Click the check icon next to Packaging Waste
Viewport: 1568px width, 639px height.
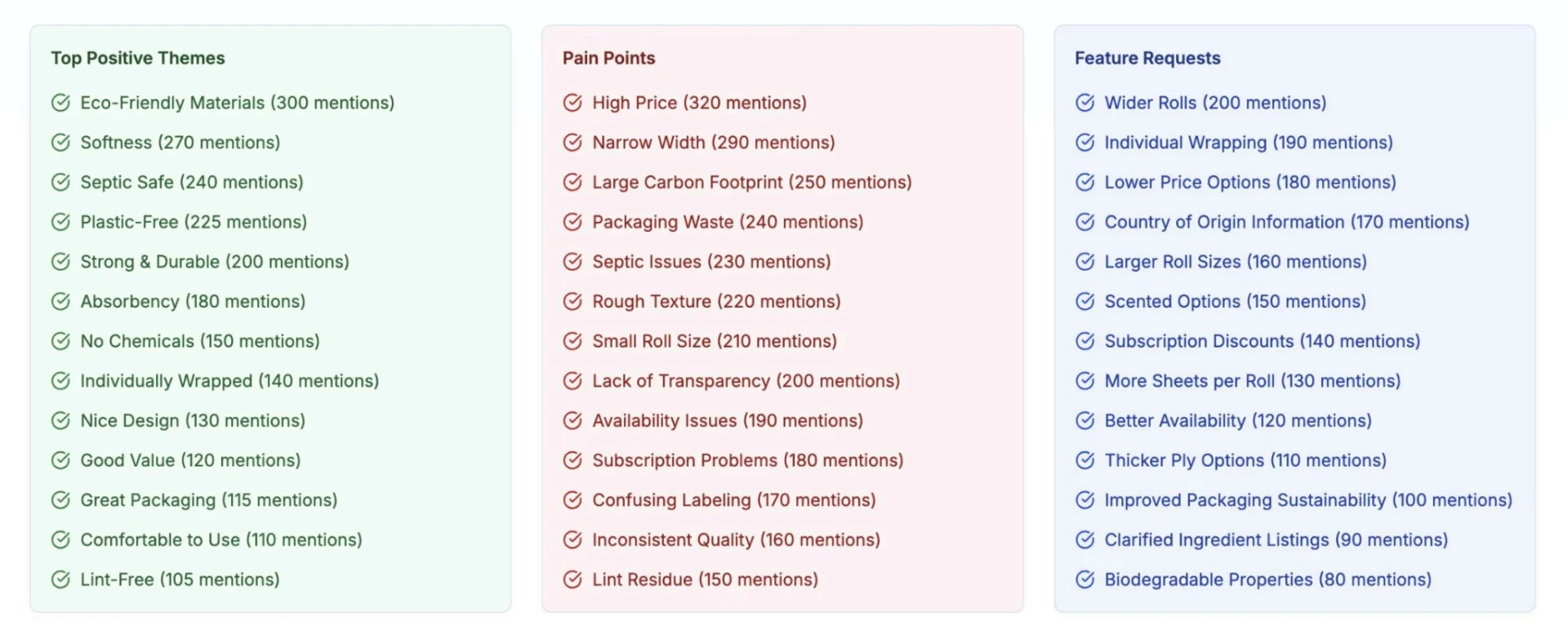pyautogui.click(x=572, y=222)
